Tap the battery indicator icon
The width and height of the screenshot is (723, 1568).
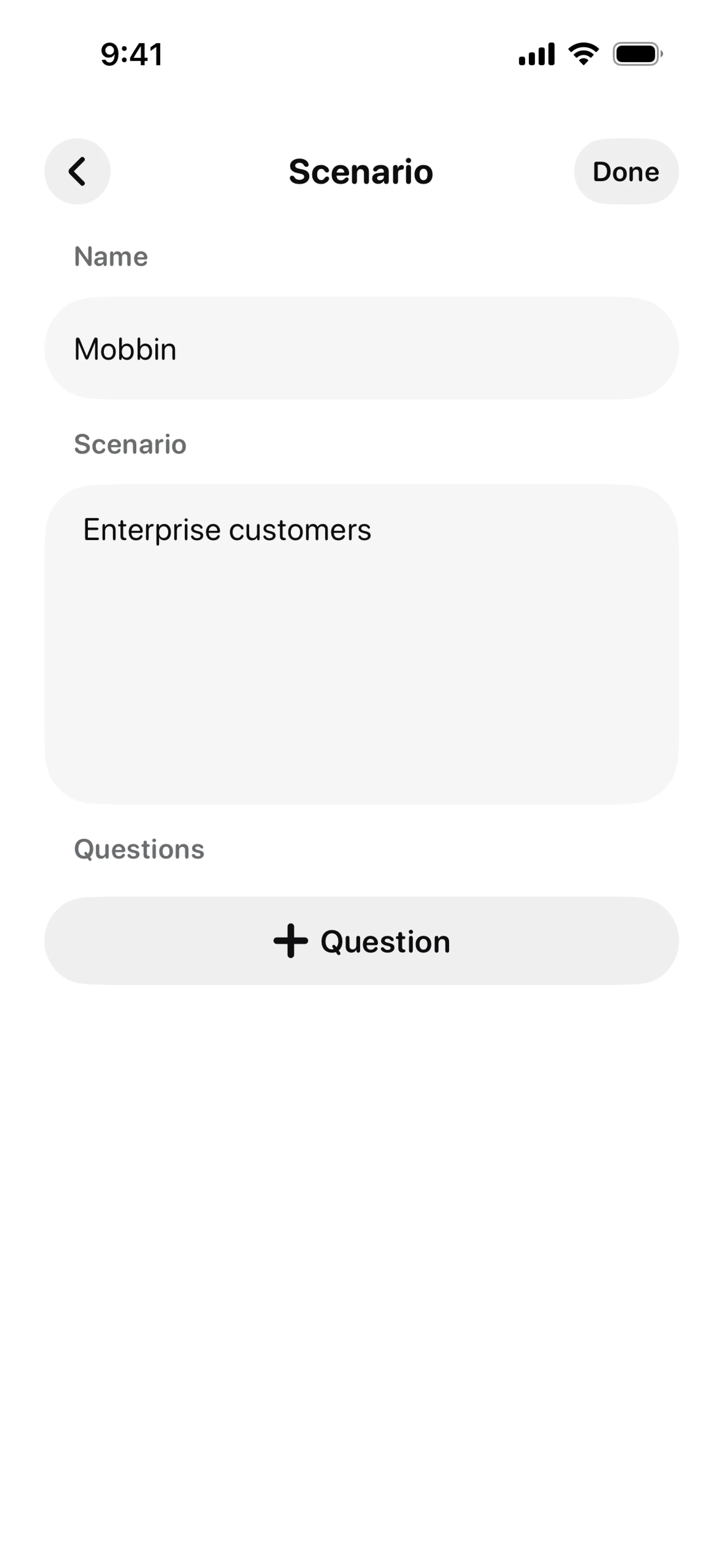(x=637, y=54)
